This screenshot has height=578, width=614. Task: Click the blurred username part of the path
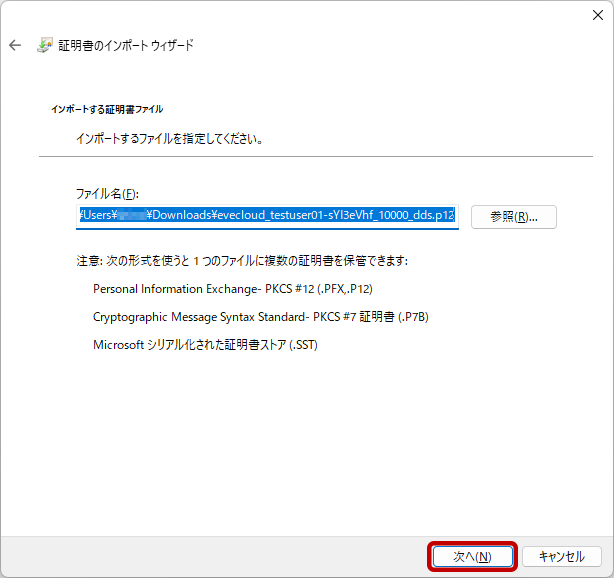point(133,216)
